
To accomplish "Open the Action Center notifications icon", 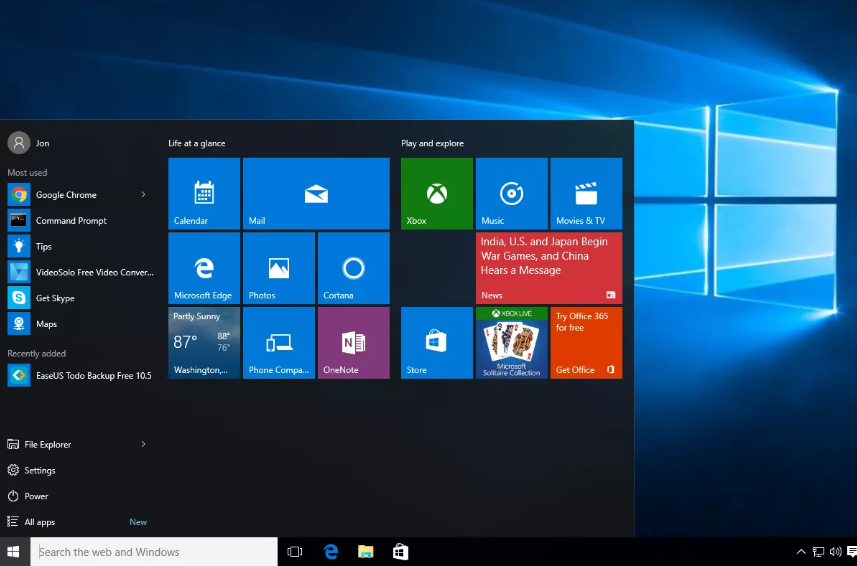I will 852,552.
